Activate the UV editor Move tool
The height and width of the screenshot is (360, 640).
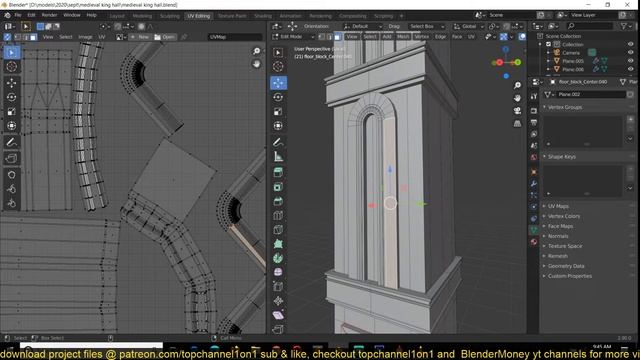(x=11, y=83)
